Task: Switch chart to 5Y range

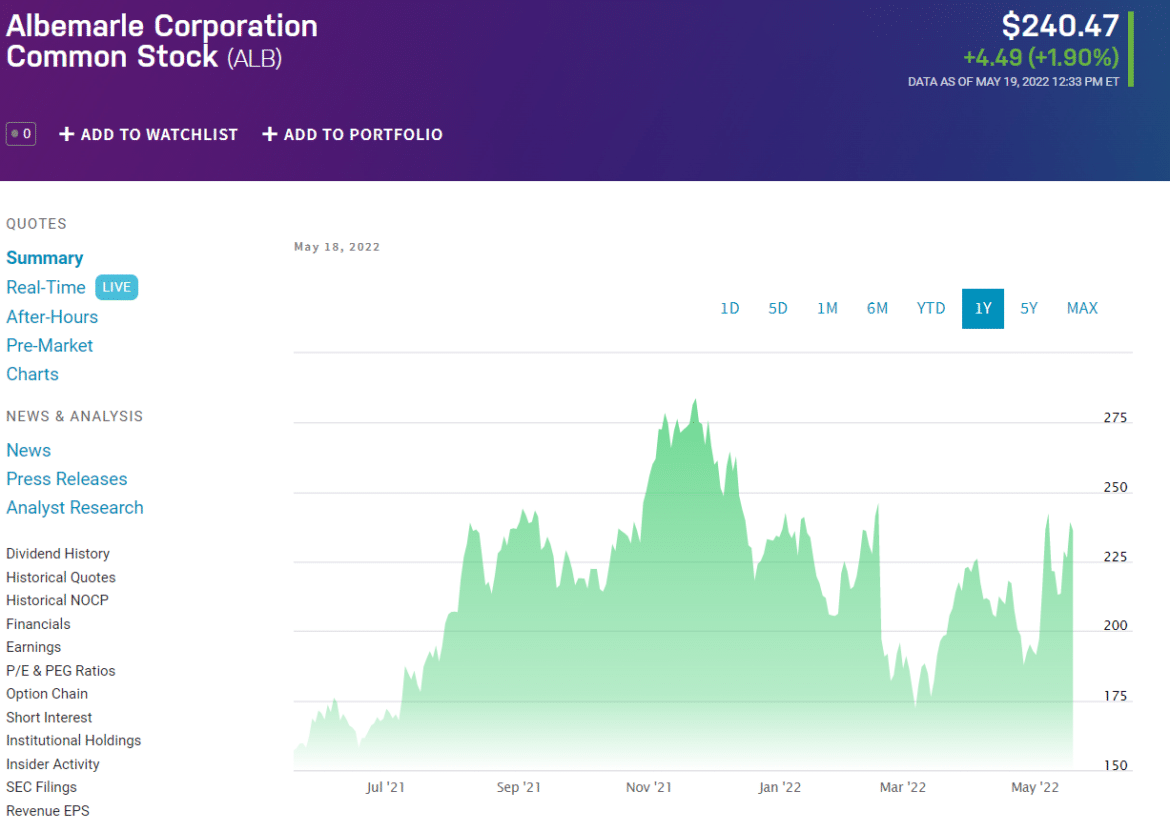Action: click(1029, 308)
